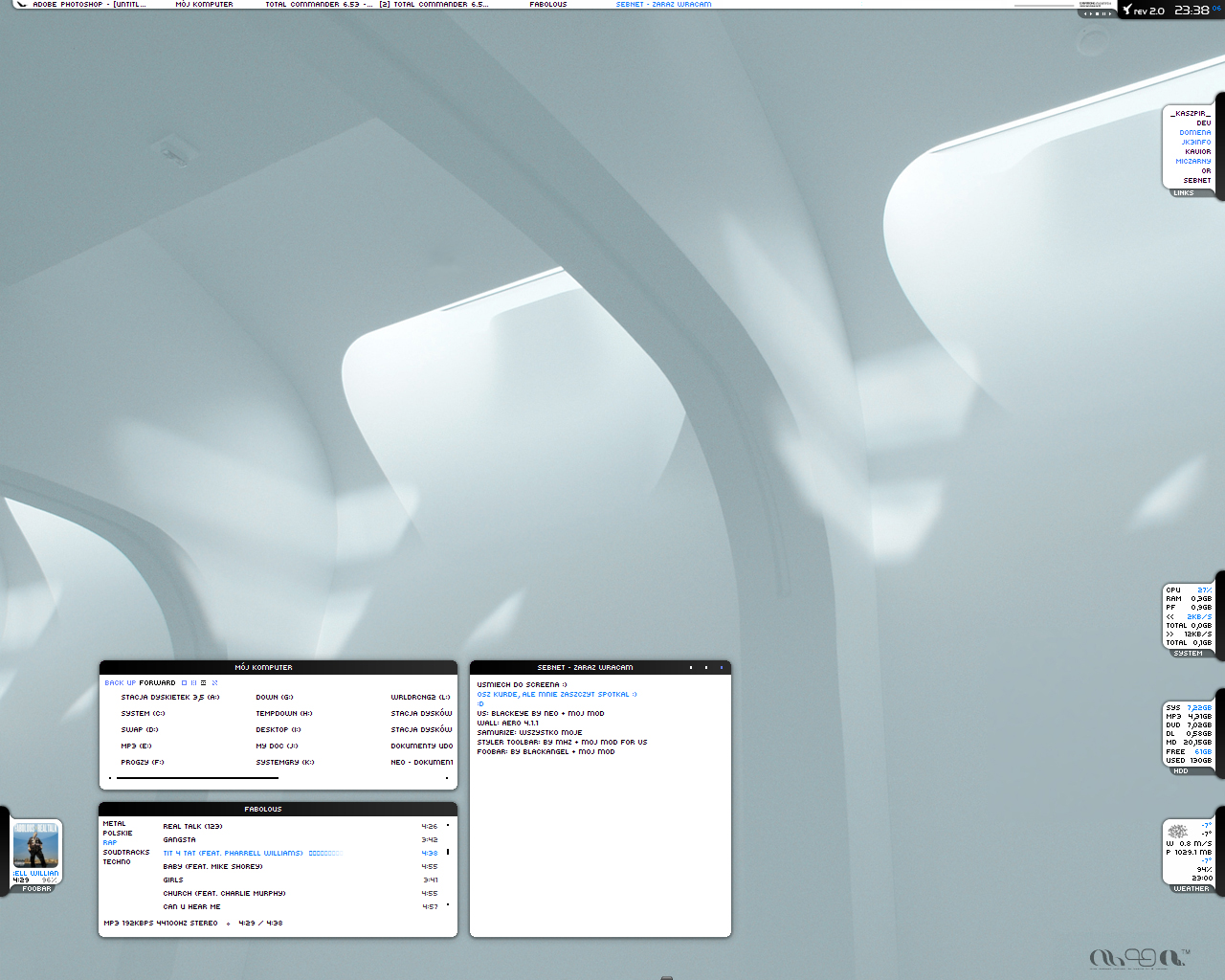Open Down (G:) drive
The image size is (1225, 980).
click(x=275, y=698)
